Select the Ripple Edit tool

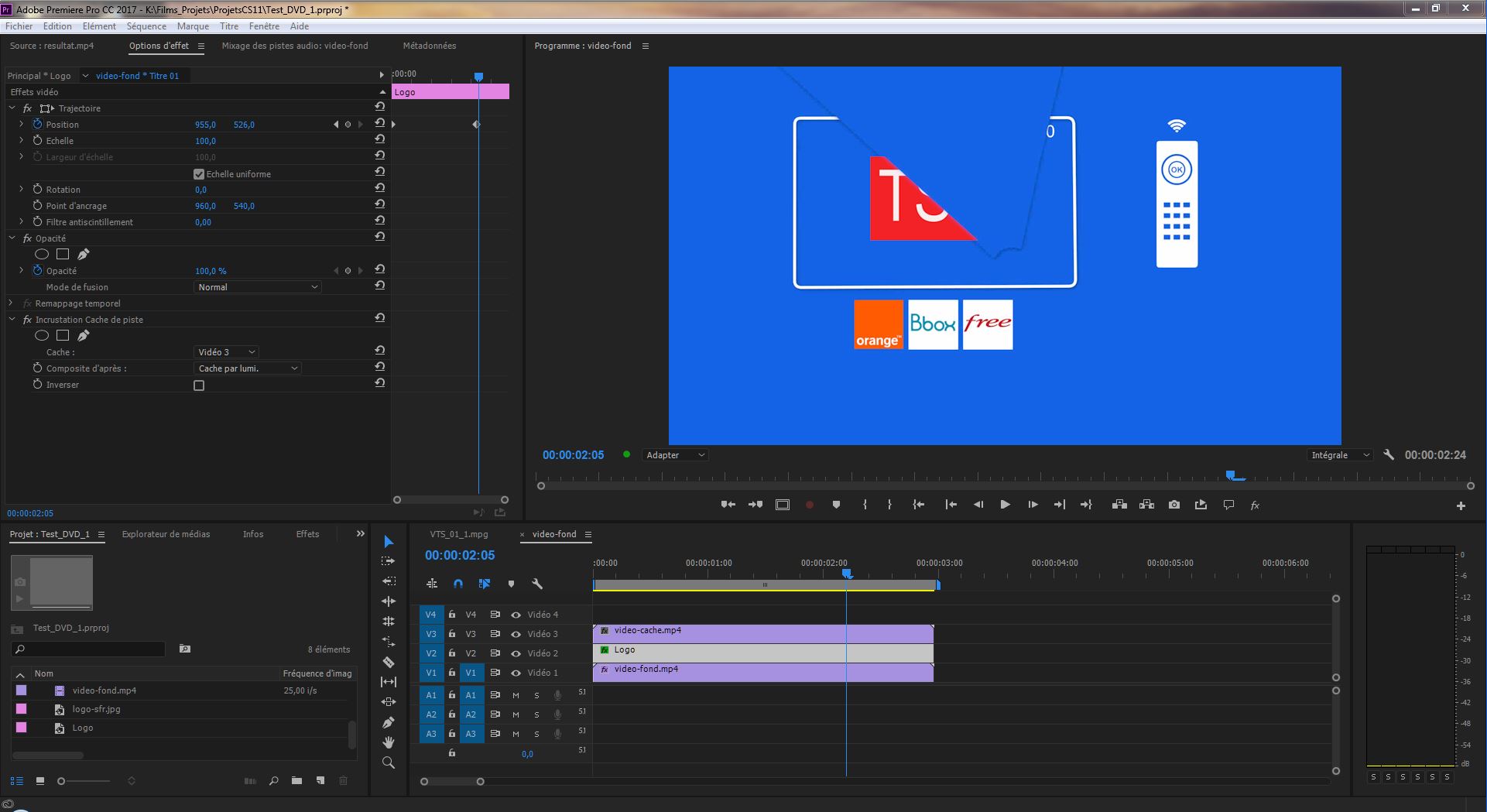pyautogui.click(x=389, y=601)
